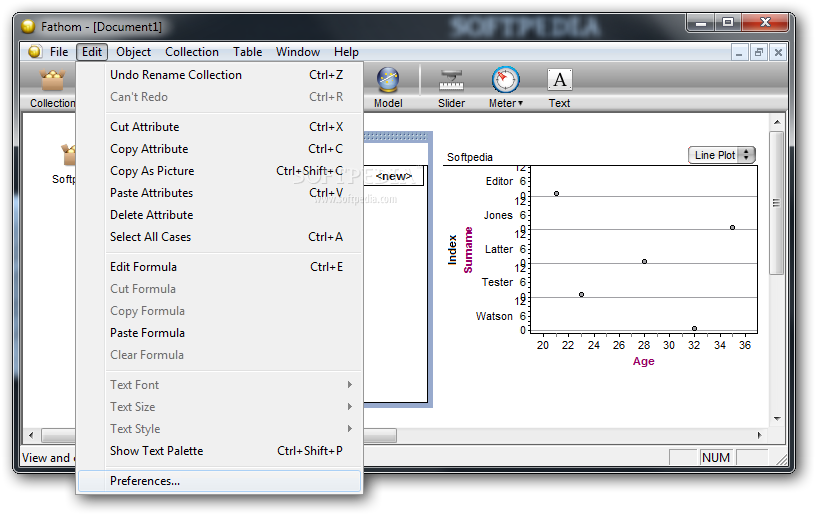Viewport: 816px width, 515px height.
Task: Close the open Edit menu
Action: pos(92,52)
